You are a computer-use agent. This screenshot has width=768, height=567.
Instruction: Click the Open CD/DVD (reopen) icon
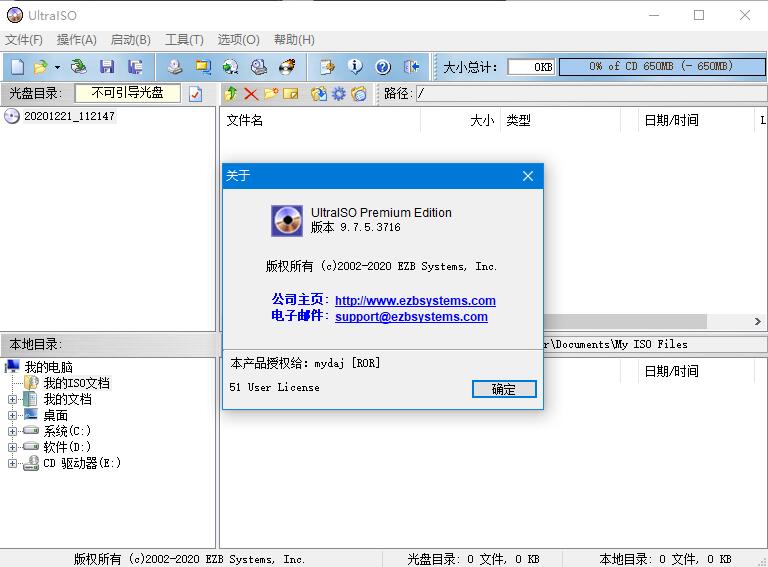(78, 67)
